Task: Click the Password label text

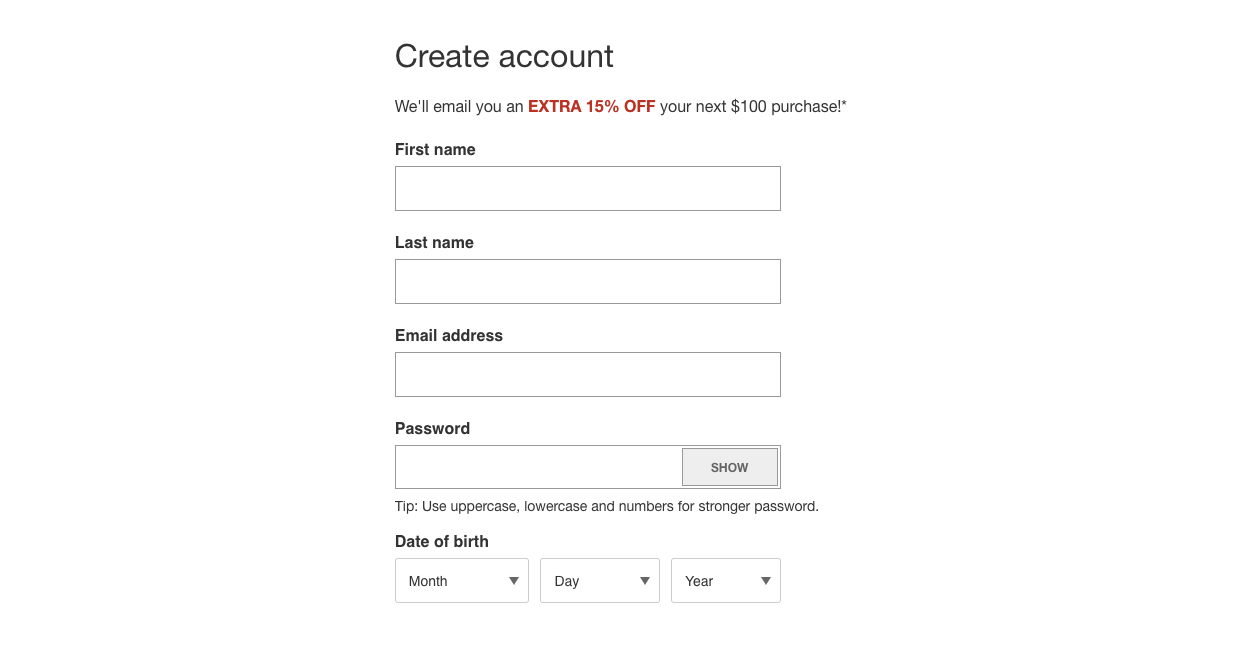Action: coord(432,429)
